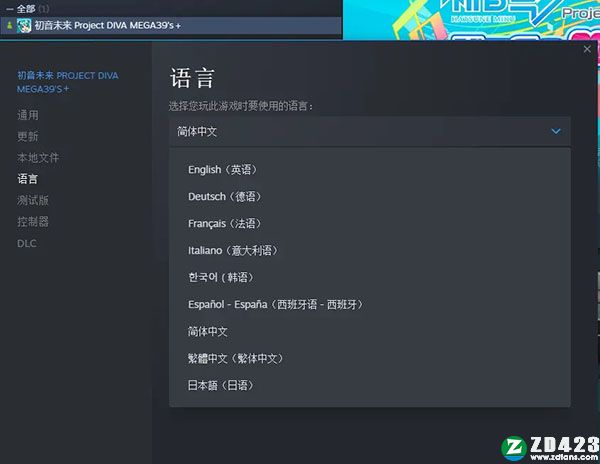
Task: Open the 通用 settings tab
Action: pyautogui.click(x=28, y=115)
